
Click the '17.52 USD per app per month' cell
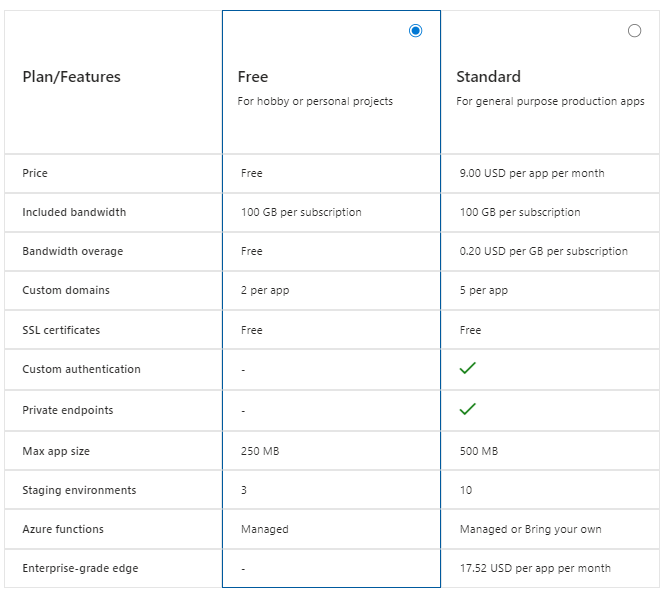[534, 568]
